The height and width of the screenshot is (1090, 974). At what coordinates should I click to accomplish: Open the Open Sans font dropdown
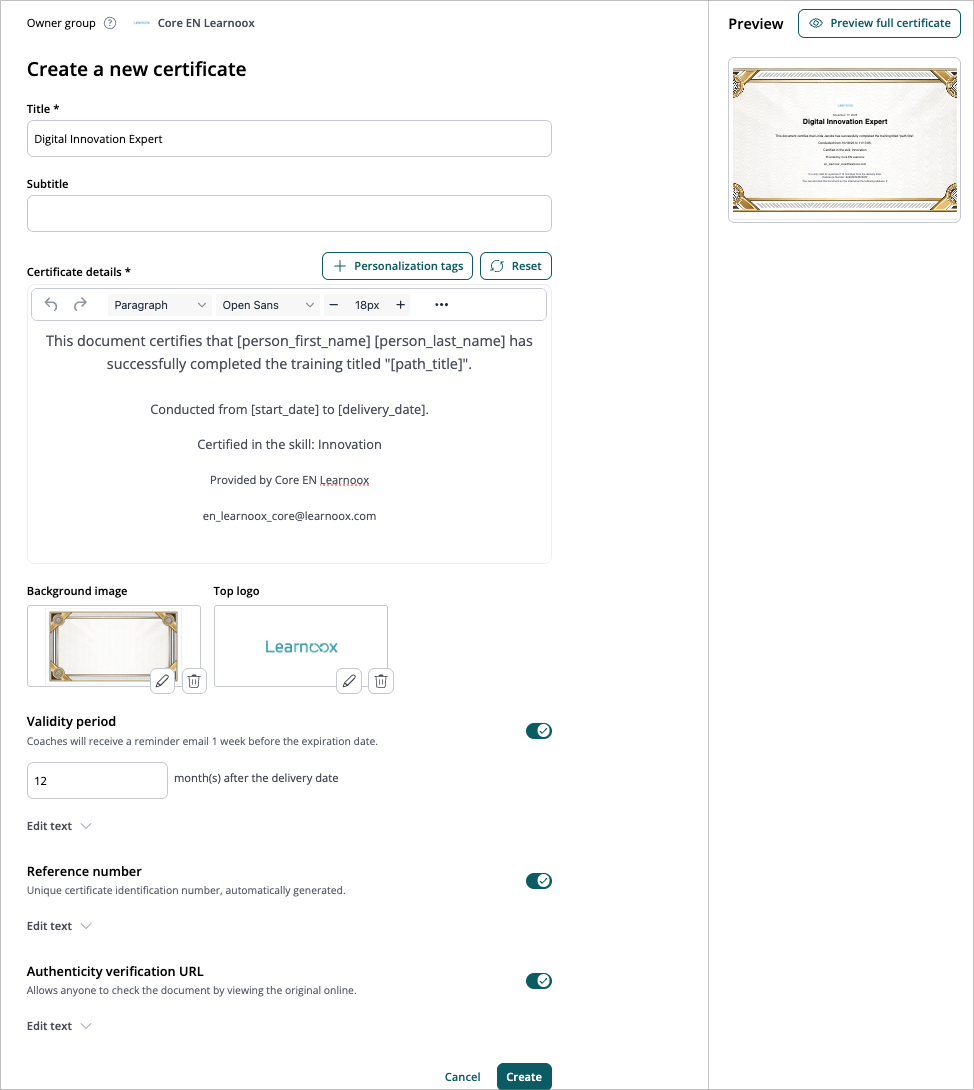tap(268, 304)
